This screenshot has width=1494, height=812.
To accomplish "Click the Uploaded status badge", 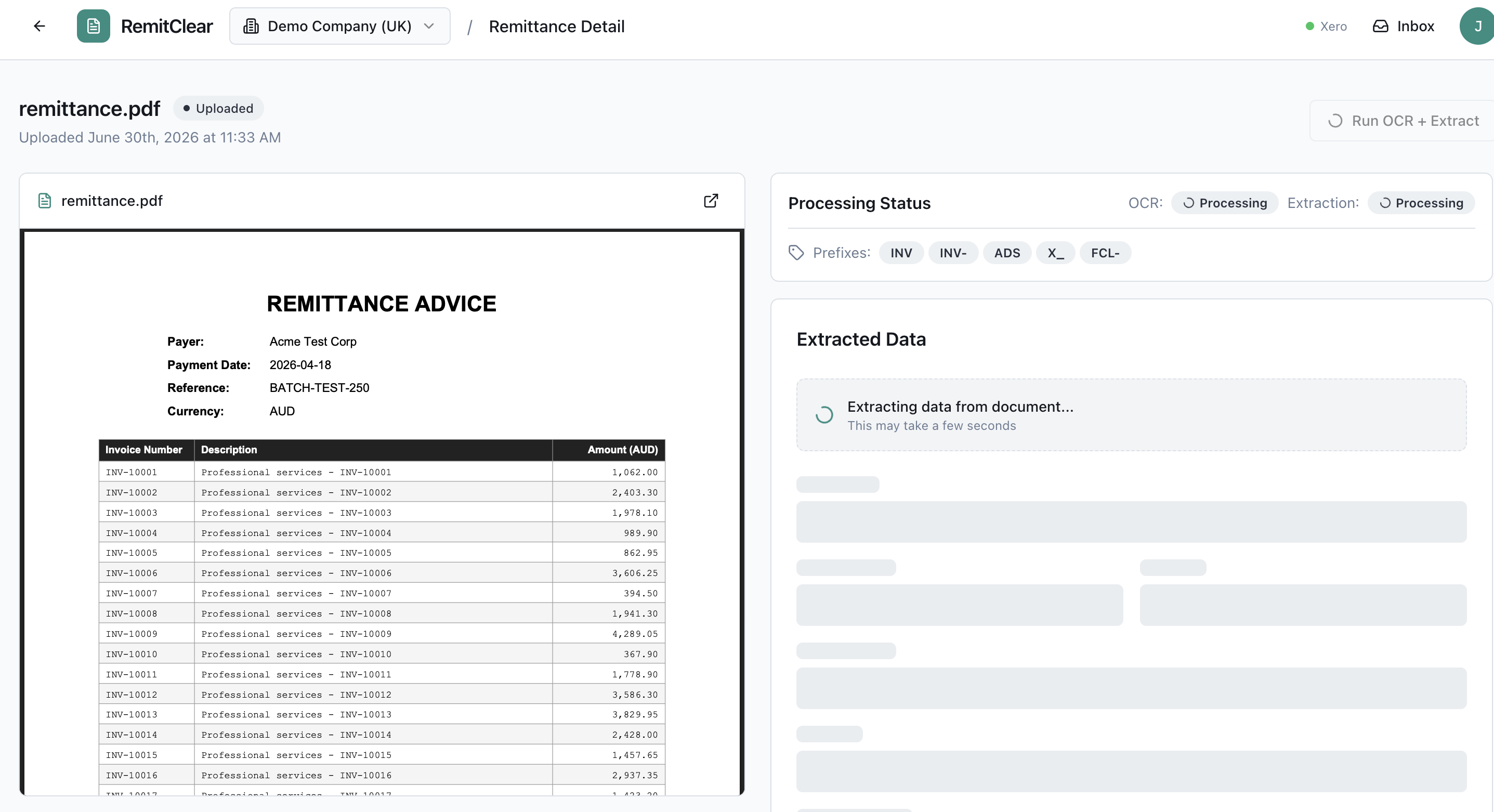I will click(x=218, y=109).
